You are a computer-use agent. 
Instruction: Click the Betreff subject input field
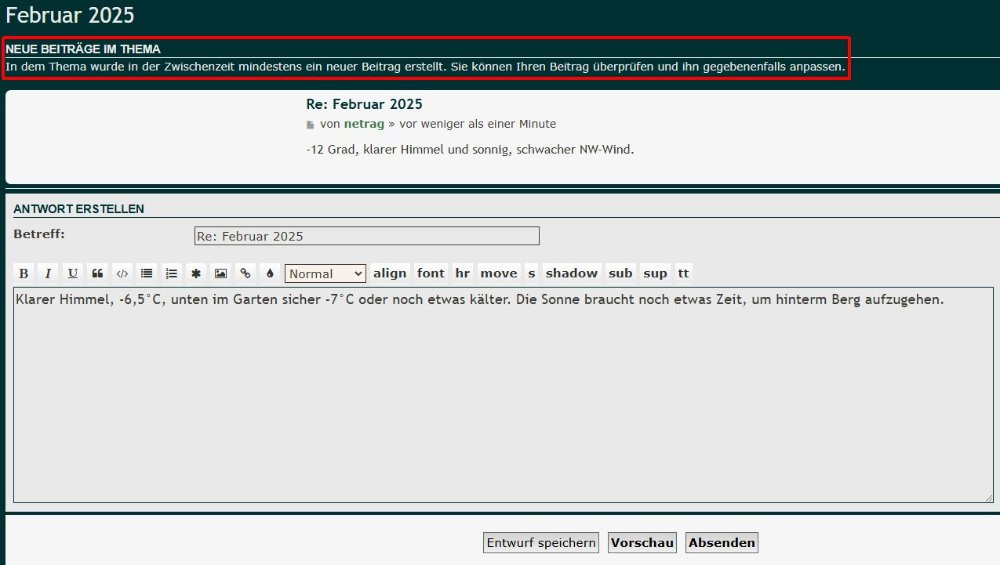click(x=366, y=236)
